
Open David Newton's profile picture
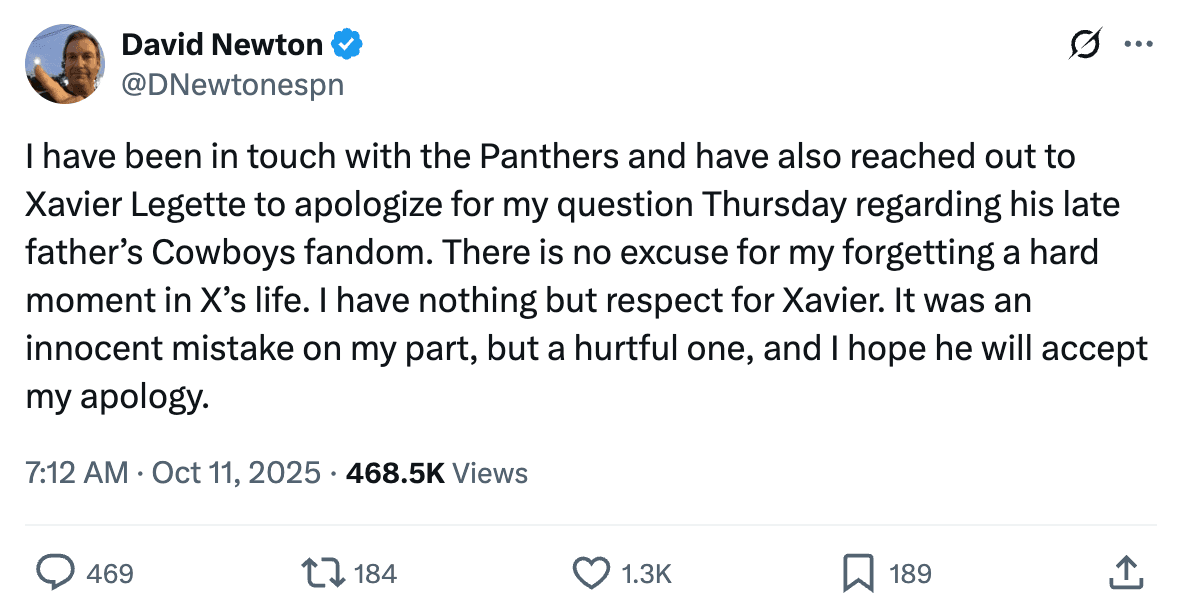[65, 64]
